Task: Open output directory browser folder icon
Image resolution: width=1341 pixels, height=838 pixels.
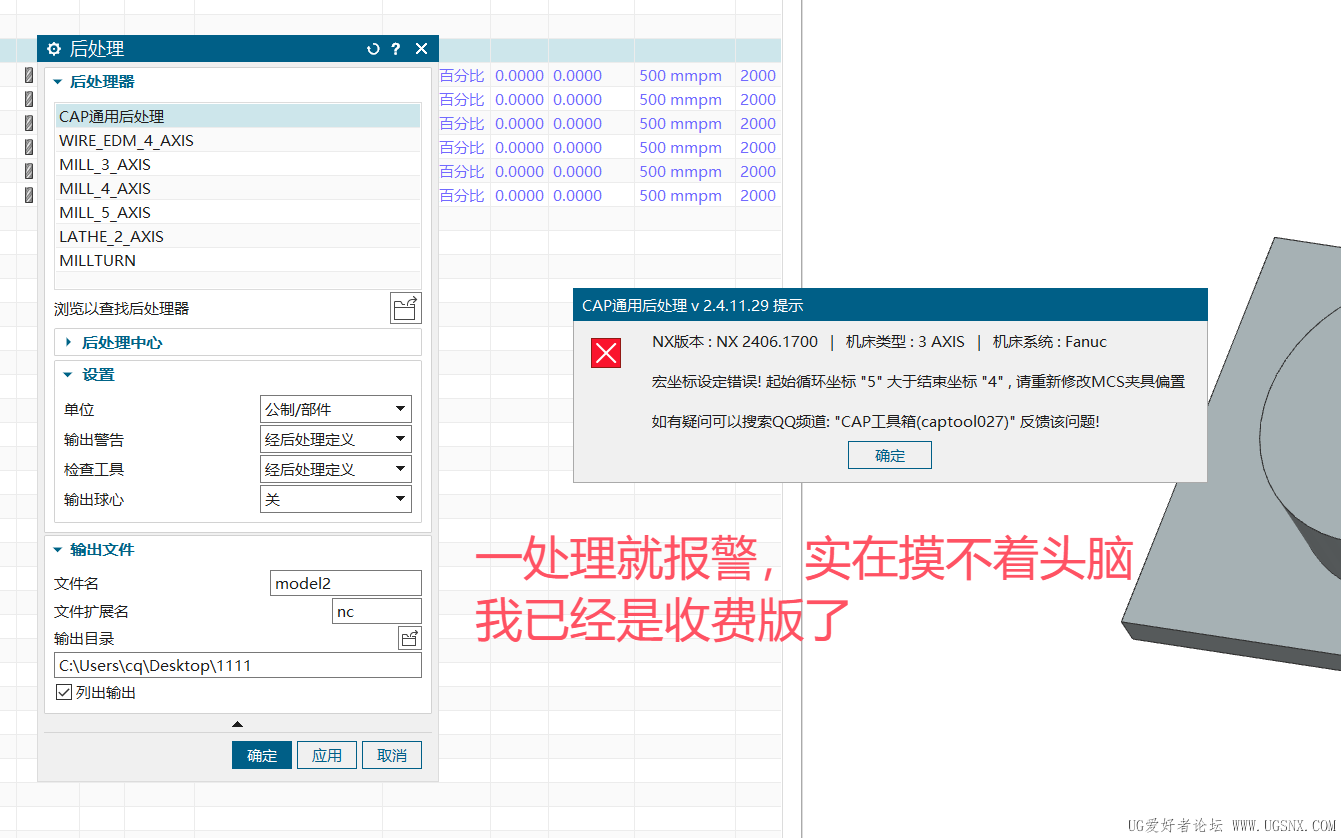Action: [409, 637]
